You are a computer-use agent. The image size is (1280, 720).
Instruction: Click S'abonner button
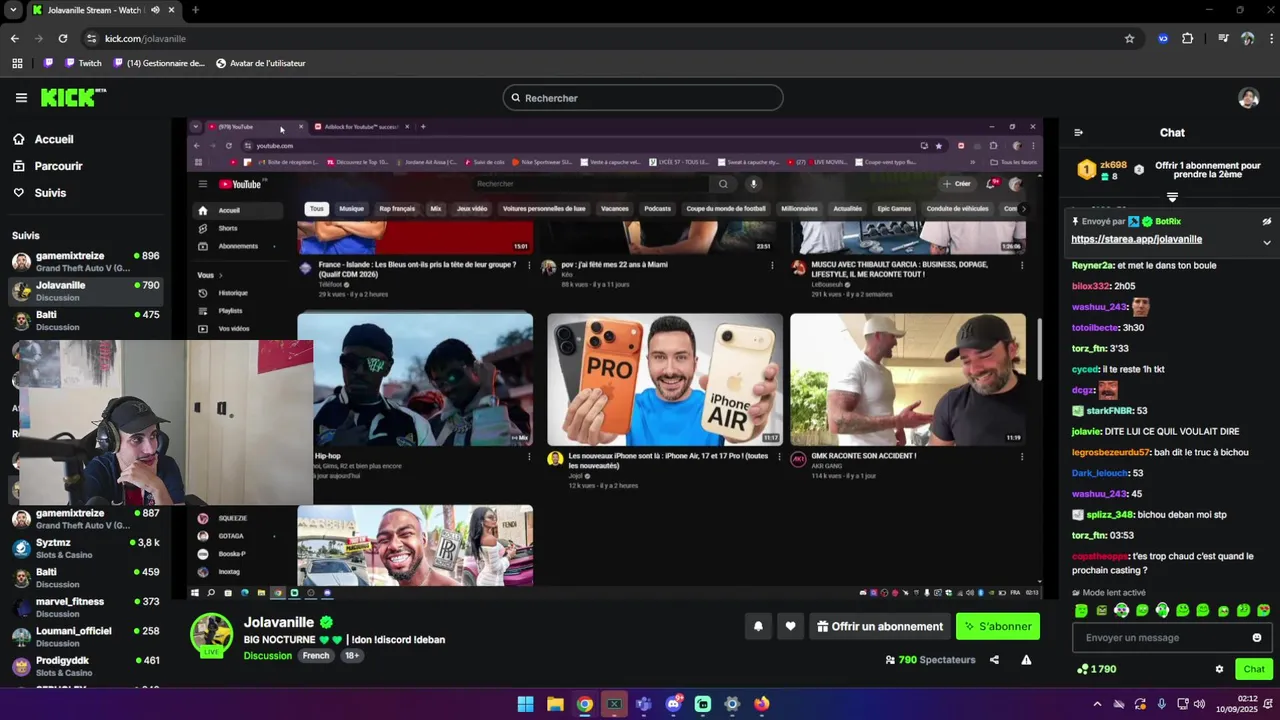998,627
